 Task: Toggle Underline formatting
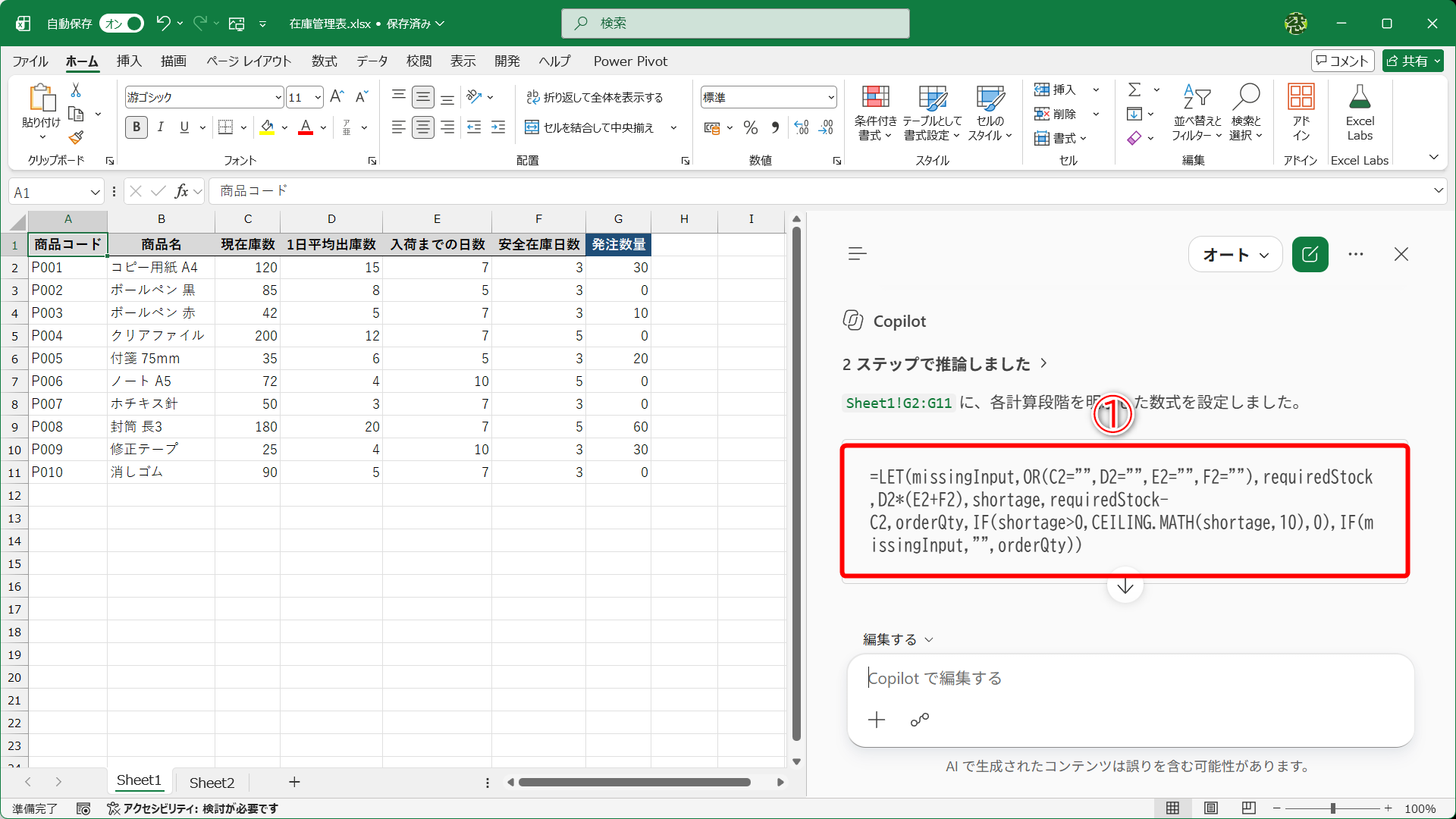[x=184, y=127]
